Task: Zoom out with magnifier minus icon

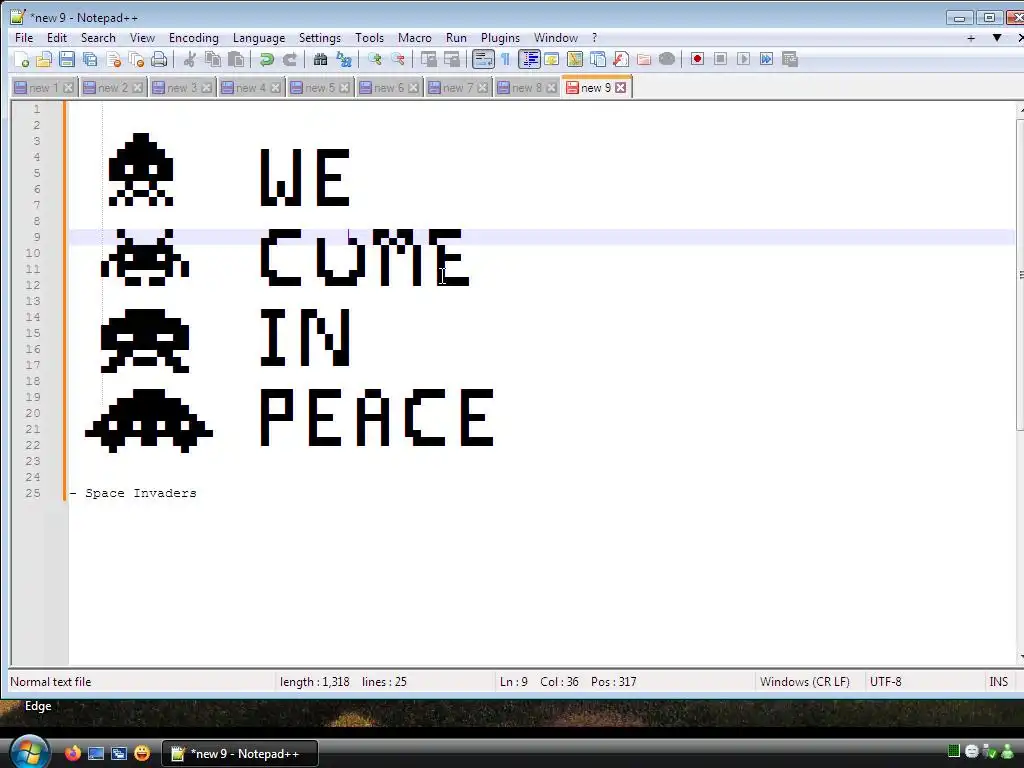Action: tap(397, 59)
